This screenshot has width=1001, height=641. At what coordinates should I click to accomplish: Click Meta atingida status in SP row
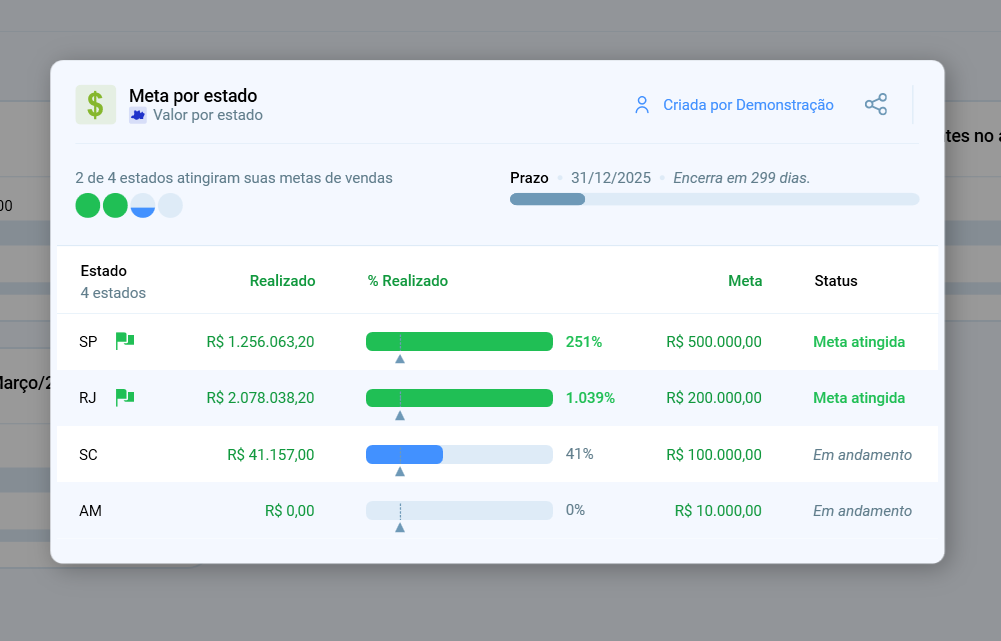(859, 342)
